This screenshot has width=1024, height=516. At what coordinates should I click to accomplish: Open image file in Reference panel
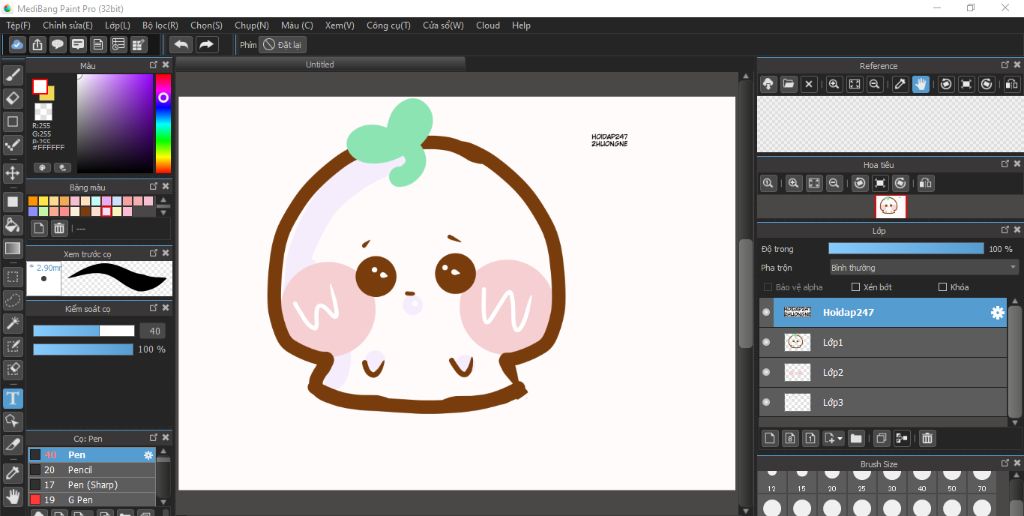click(x=788, y=84)
